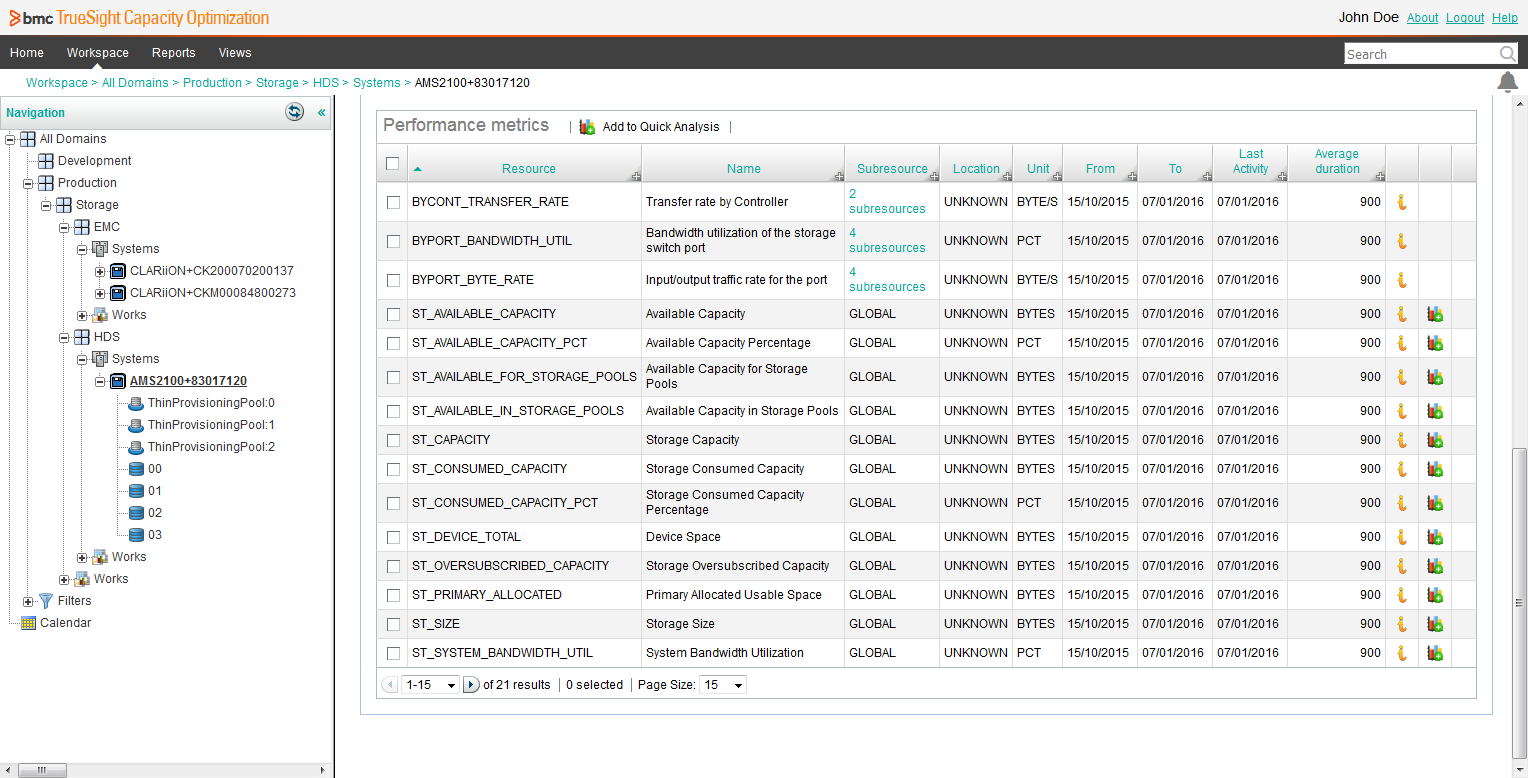Click the Logout link
The width and height of the screenshot is (1528, 778).
point(1465,18)
